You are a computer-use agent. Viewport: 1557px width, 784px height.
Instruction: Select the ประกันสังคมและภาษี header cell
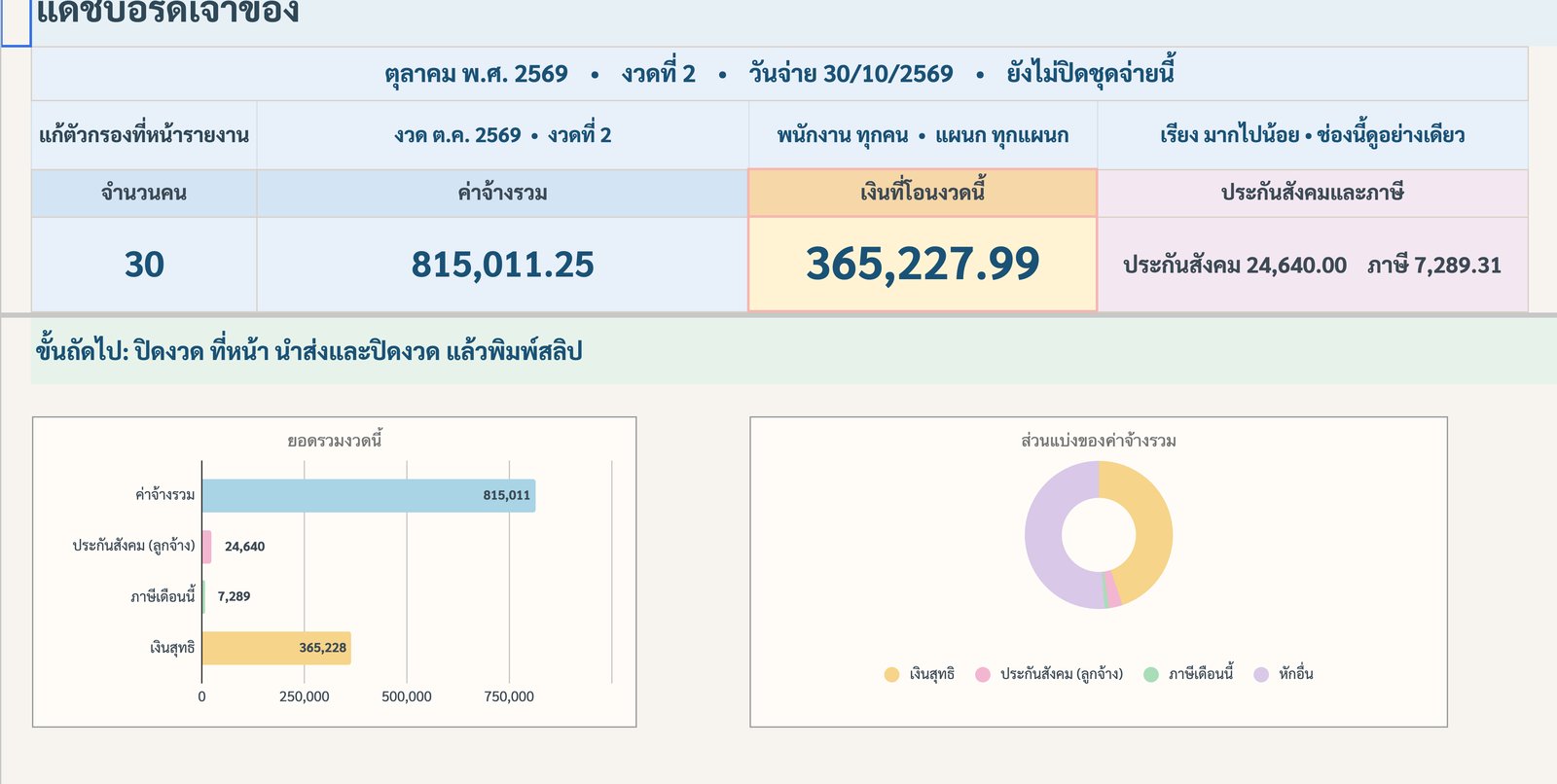pyautogui.click(x=1313, y=193)
